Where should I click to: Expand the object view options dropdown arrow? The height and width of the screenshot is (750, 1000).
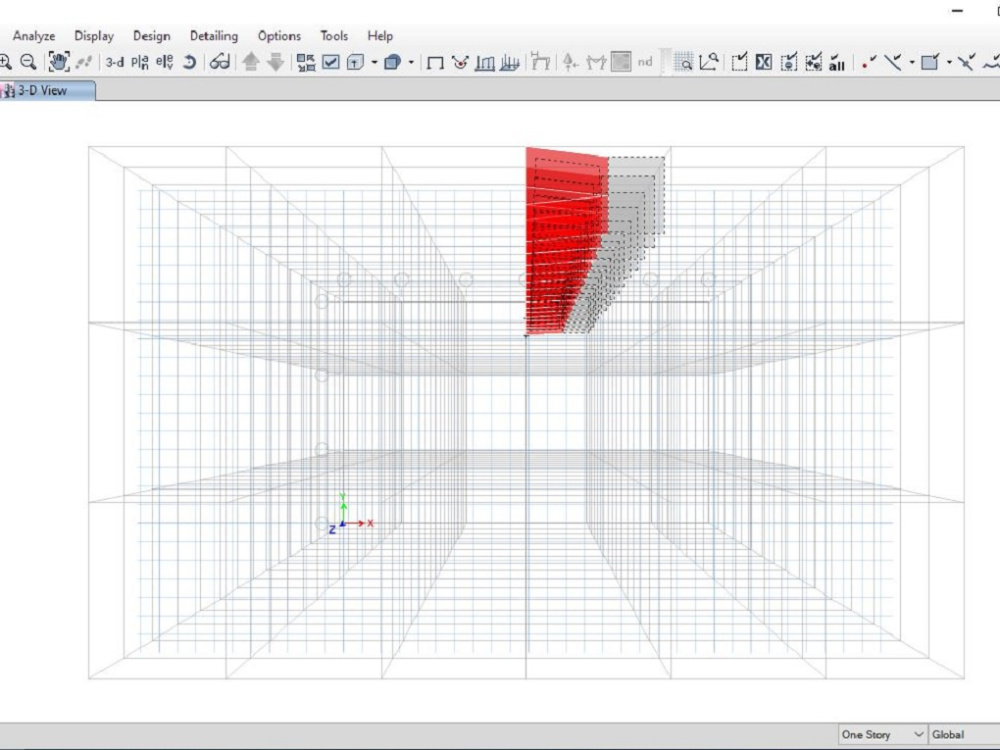(372, 62)
